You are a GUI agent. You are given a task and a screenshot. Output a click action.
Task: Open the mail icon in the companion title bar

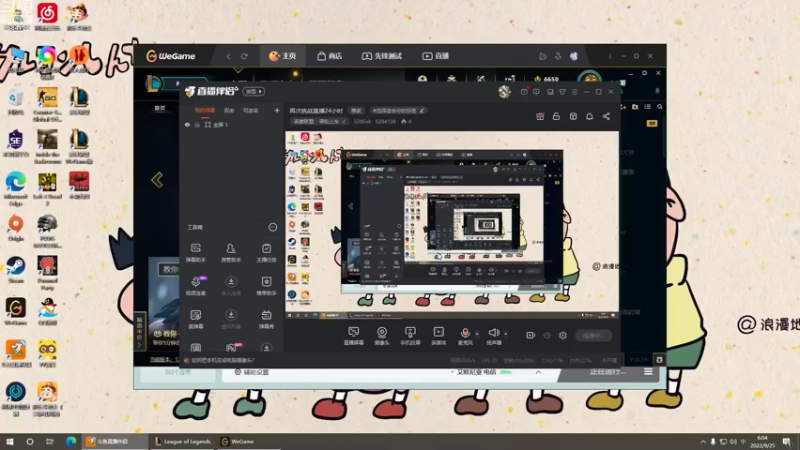[524, 92]
